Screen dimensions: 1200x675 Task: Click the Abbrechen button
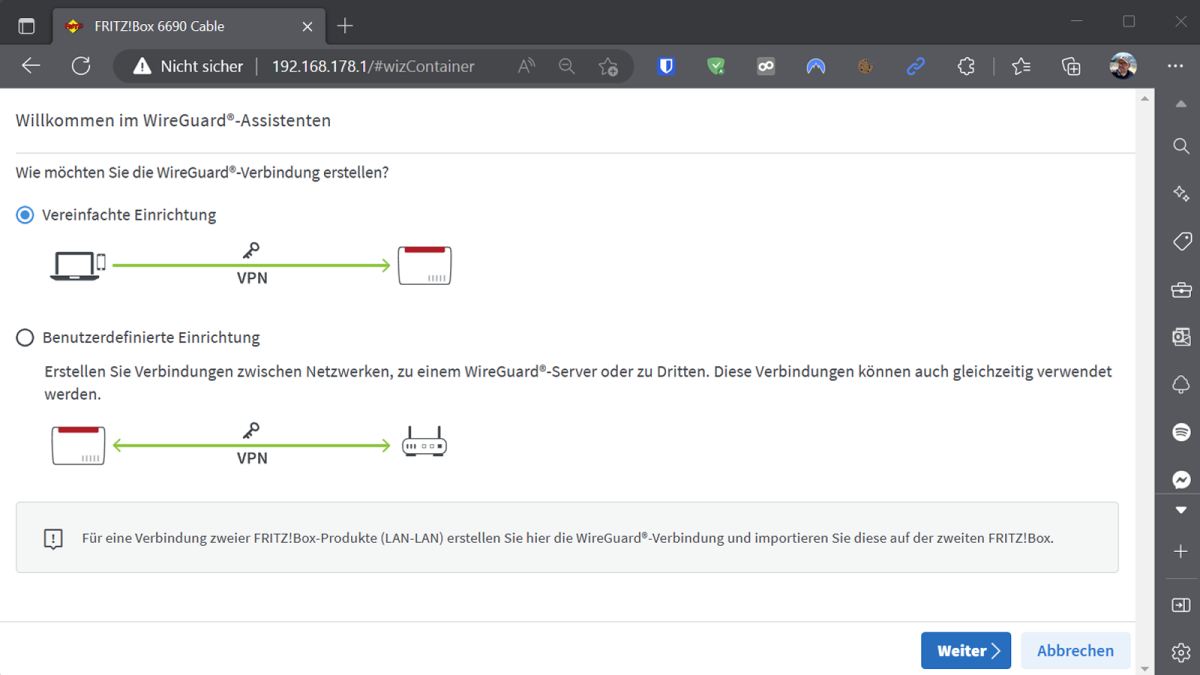(1075, 651)
